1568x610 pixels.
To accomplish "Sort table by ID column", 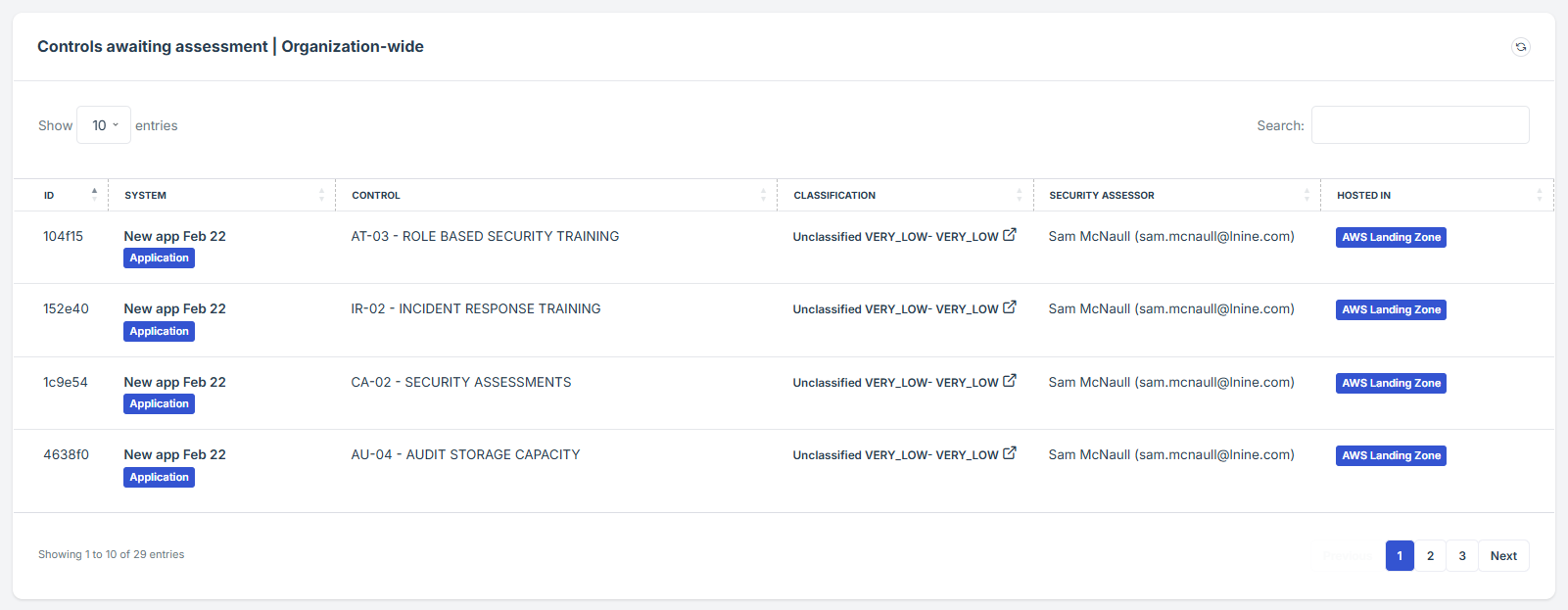I will [60, 195].
